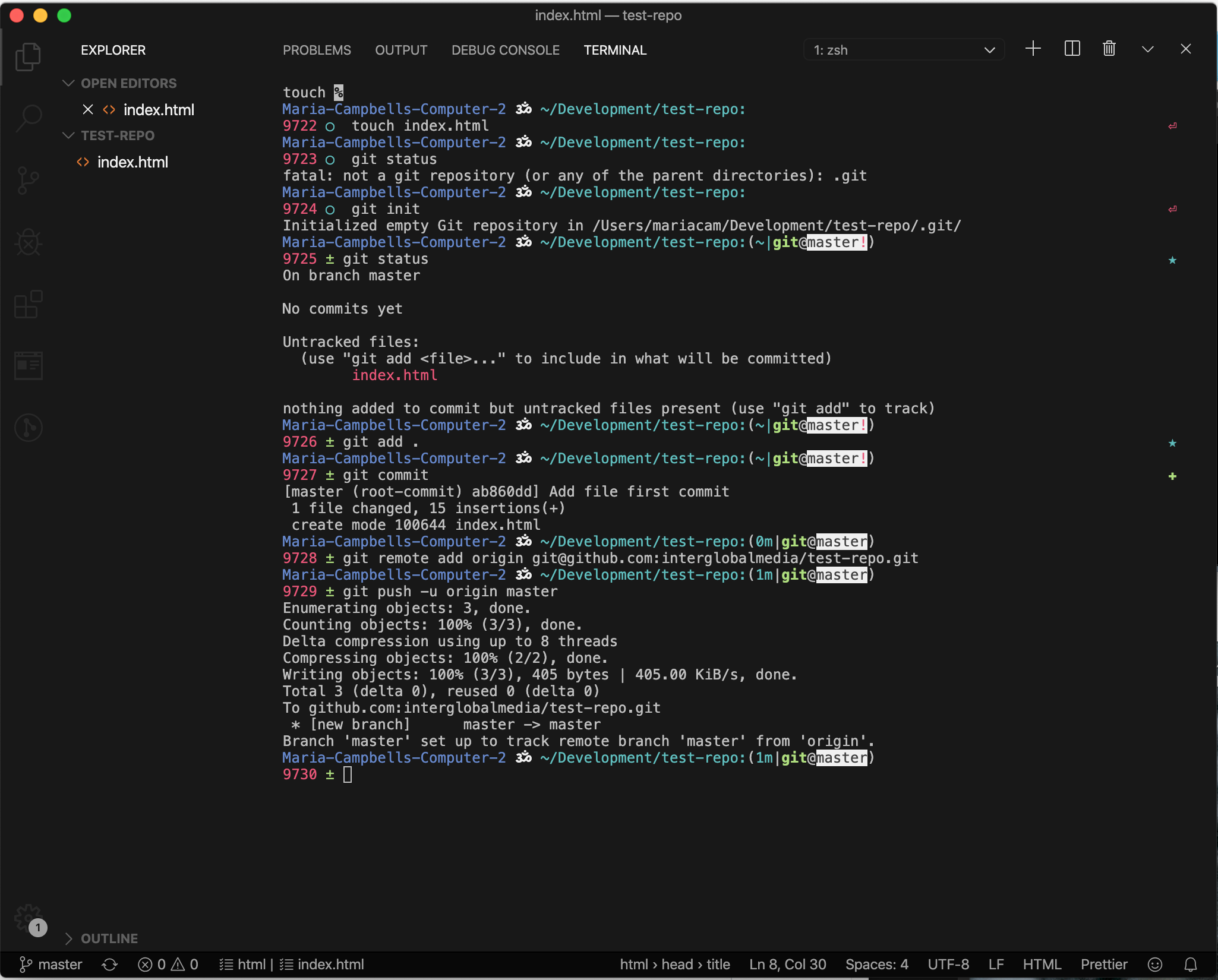1218x980 pixels.
Task: Split the terminal
Action: click(x=1071, y=49)
